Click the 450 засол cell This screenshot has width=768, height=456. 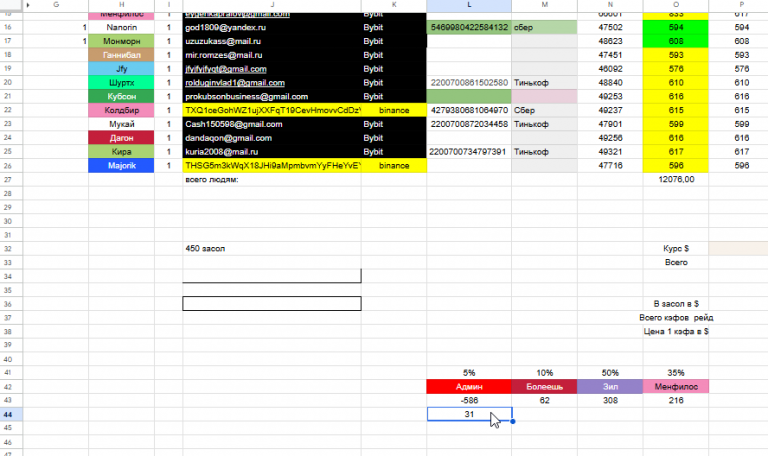272,248
